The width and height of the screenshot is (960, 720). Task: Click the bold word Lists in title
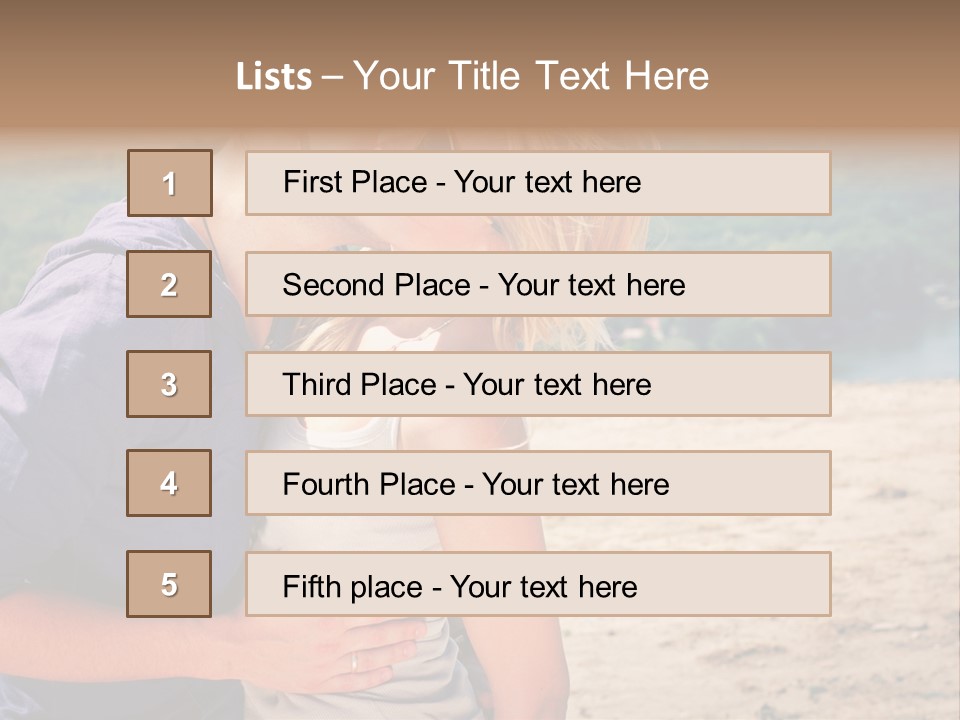click(x=273, y=77)
